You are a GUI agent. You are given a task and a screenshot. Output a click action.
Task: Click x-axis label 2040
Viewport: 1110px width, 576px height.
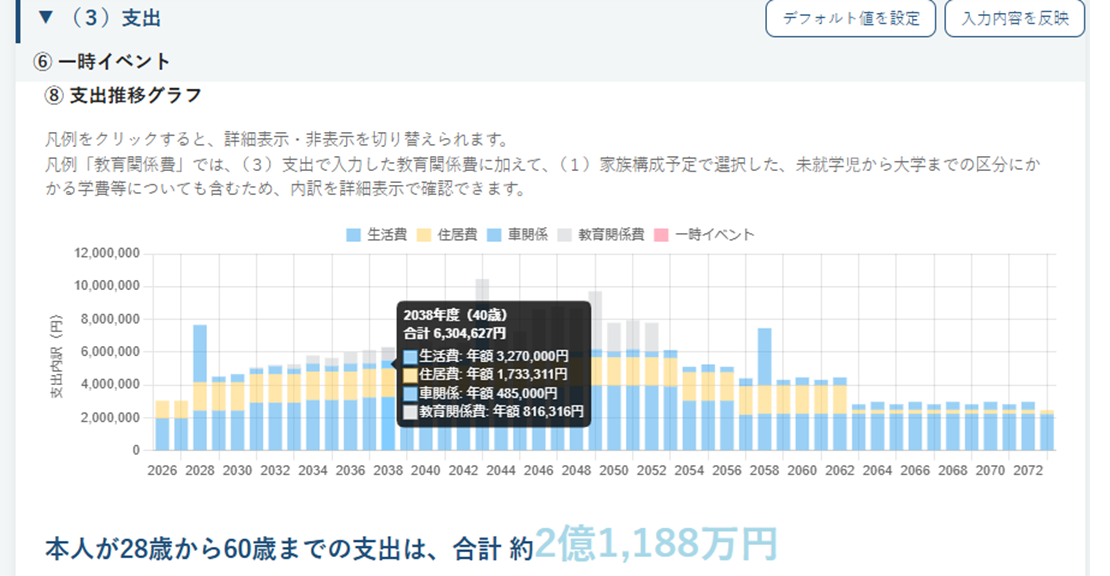point(425,471)
